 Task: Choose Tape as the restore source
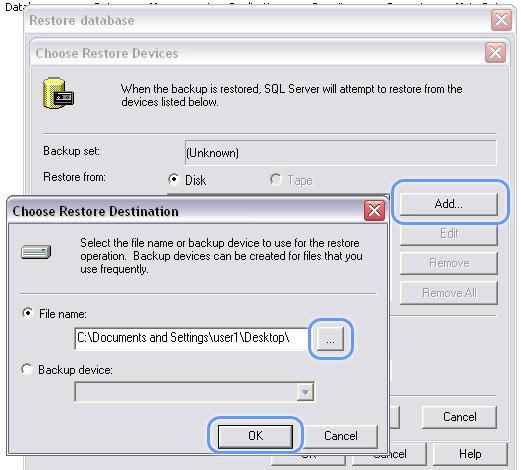[276, 179]
